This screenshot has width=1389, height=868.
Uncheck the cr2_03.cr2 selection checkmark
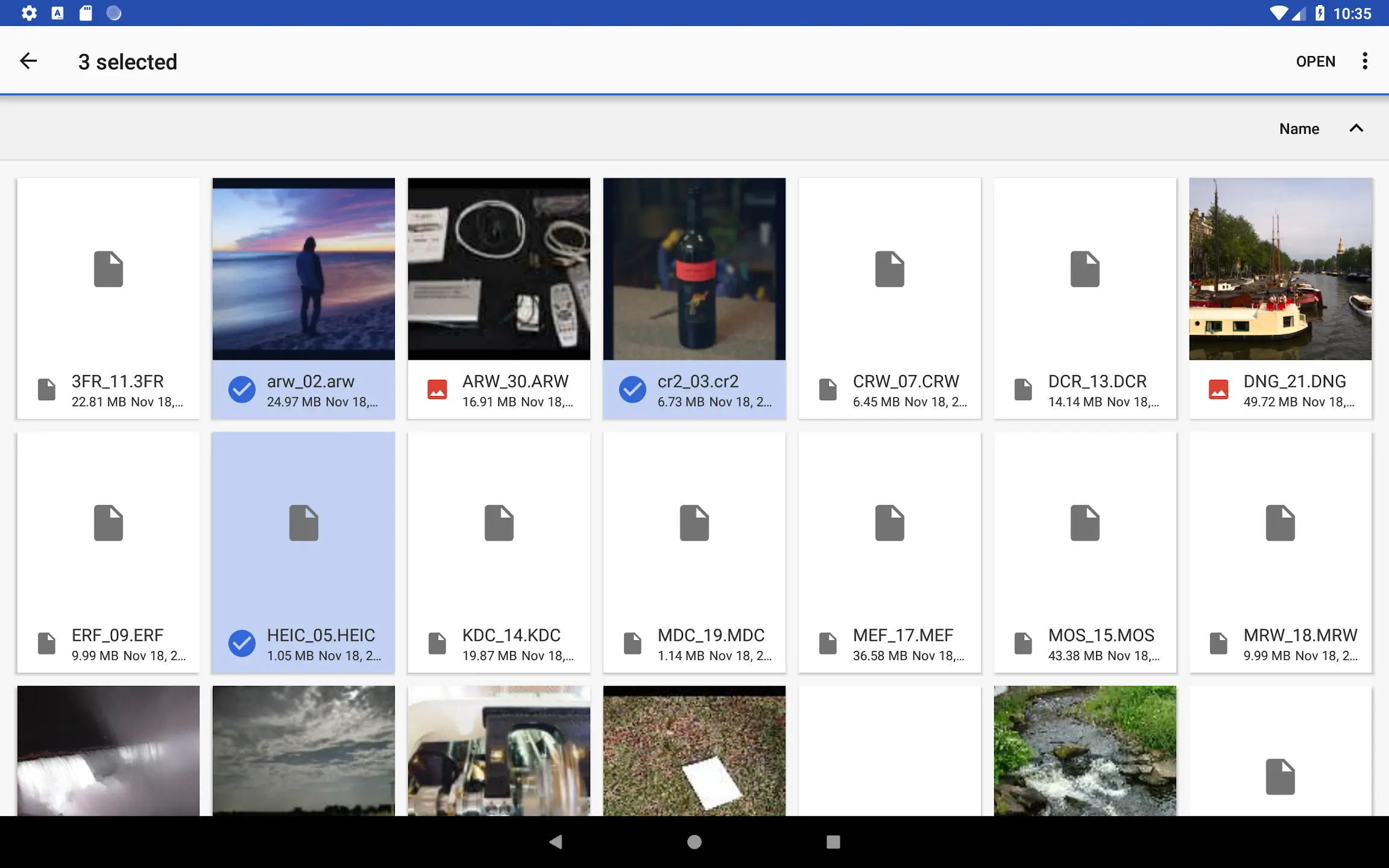pyautogui.click(x=632, y=389)
